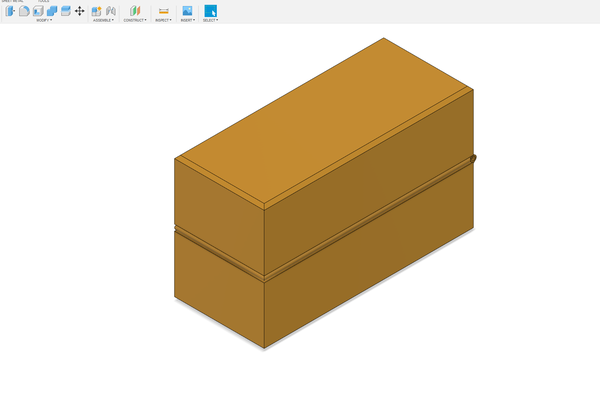Open the MODIFY dropdown menu

[x=44, y=20]
